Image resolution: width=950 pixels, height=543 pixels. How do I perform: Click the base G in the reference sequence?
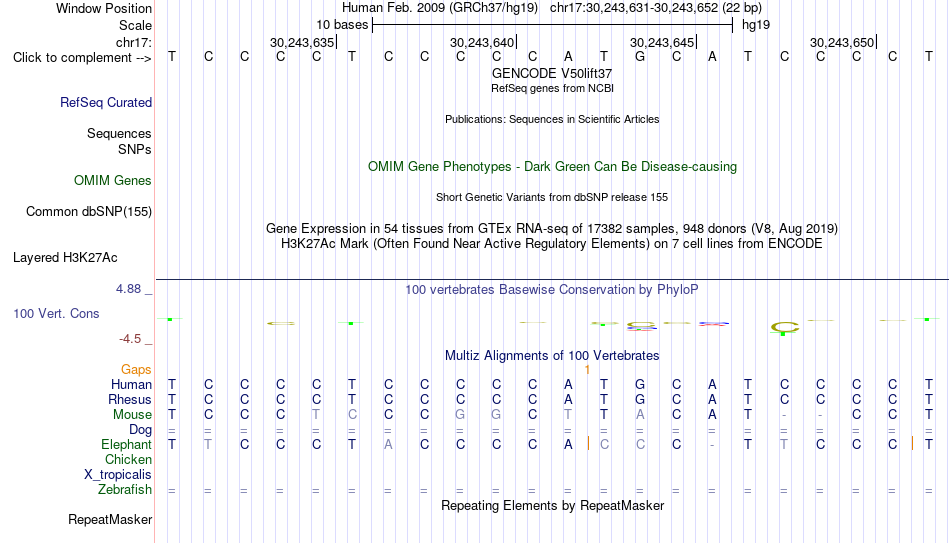[x=640, y=56]
